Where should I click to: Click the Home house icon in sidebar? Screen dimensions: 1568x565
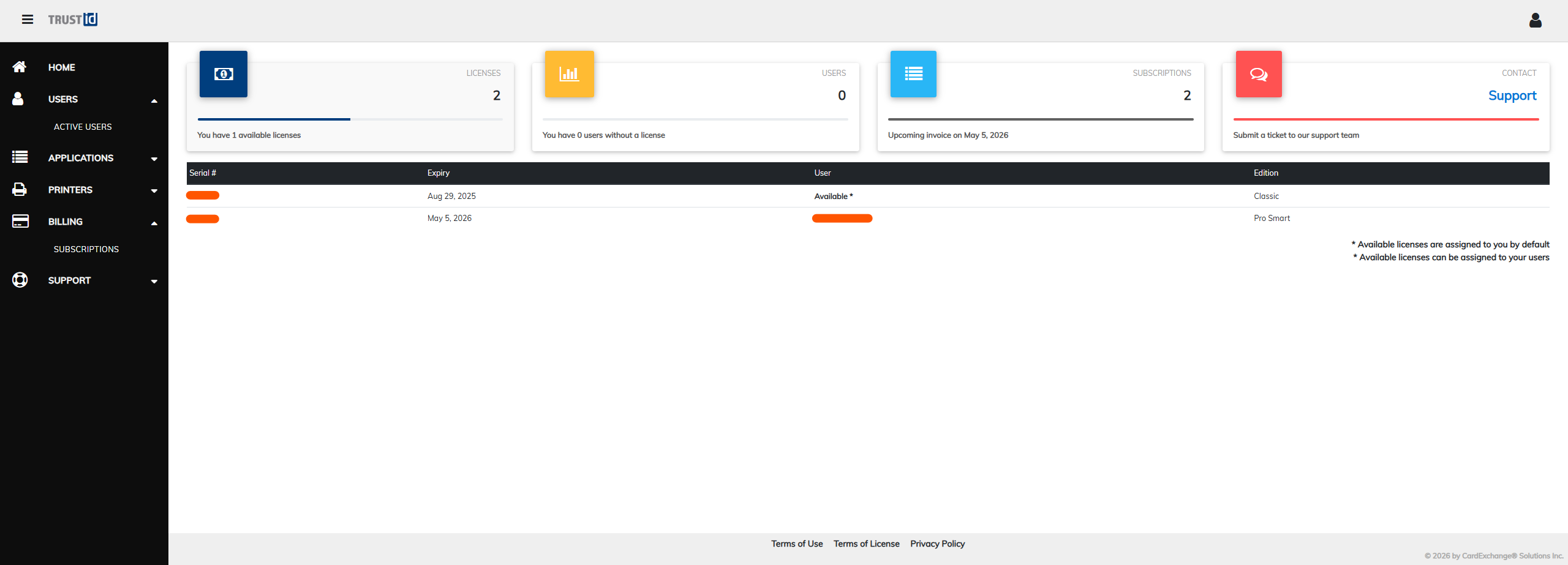20,67
